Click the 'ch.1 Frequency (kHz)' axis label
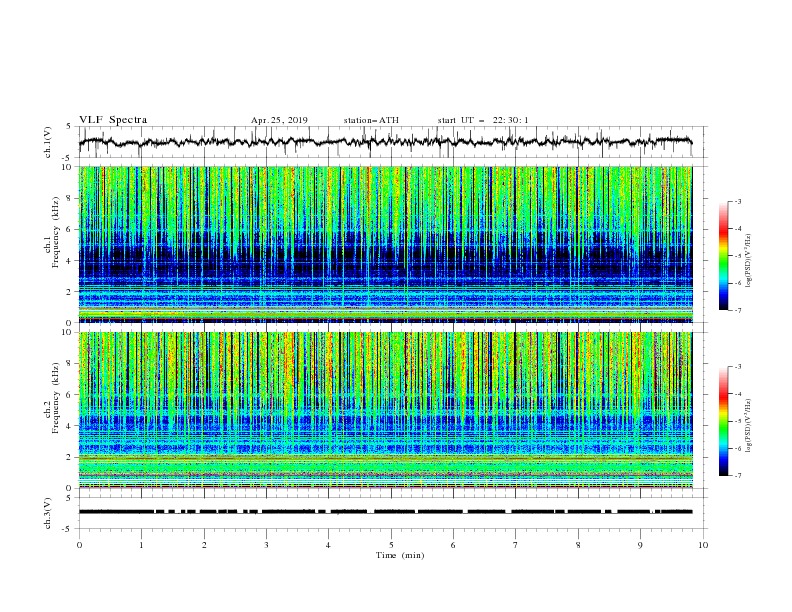This screenshot has height=612, width=792. 53,231
